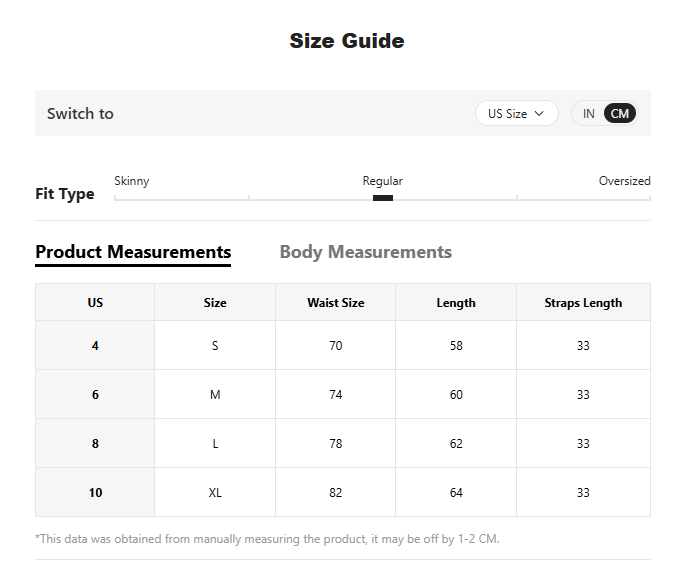The width and height of the screenshot is (682, 572).
Task: Click the Skinny fit type label
Action: click(132, 181)
